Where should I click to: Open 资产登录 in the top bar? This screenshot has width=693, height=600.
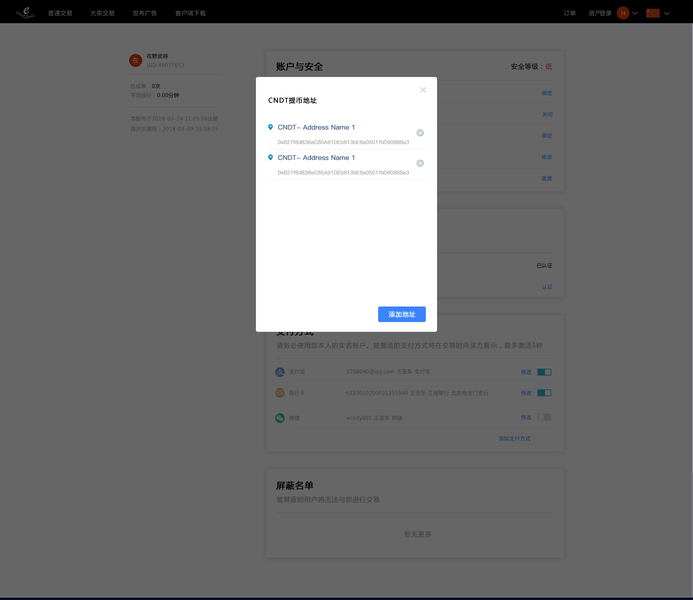[x=600, y=13]
